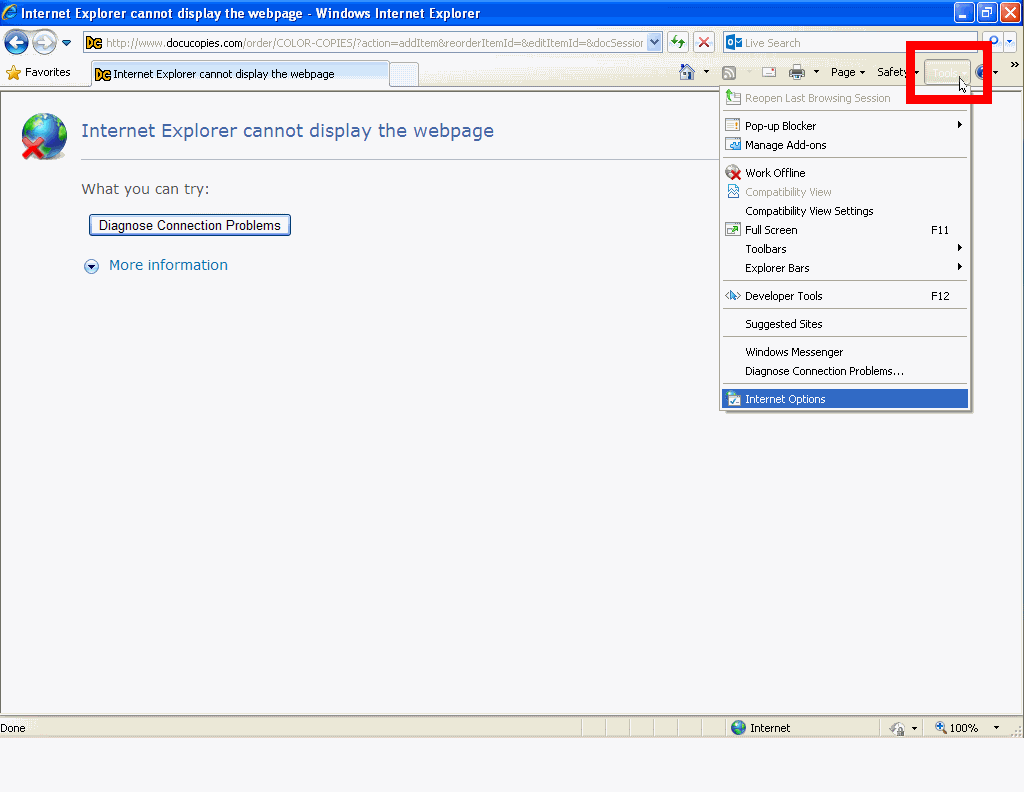This screenshot has width=1024, height=792.
Task: Toggle Suggested Sites menu item
Action: [x=845, y=324]
